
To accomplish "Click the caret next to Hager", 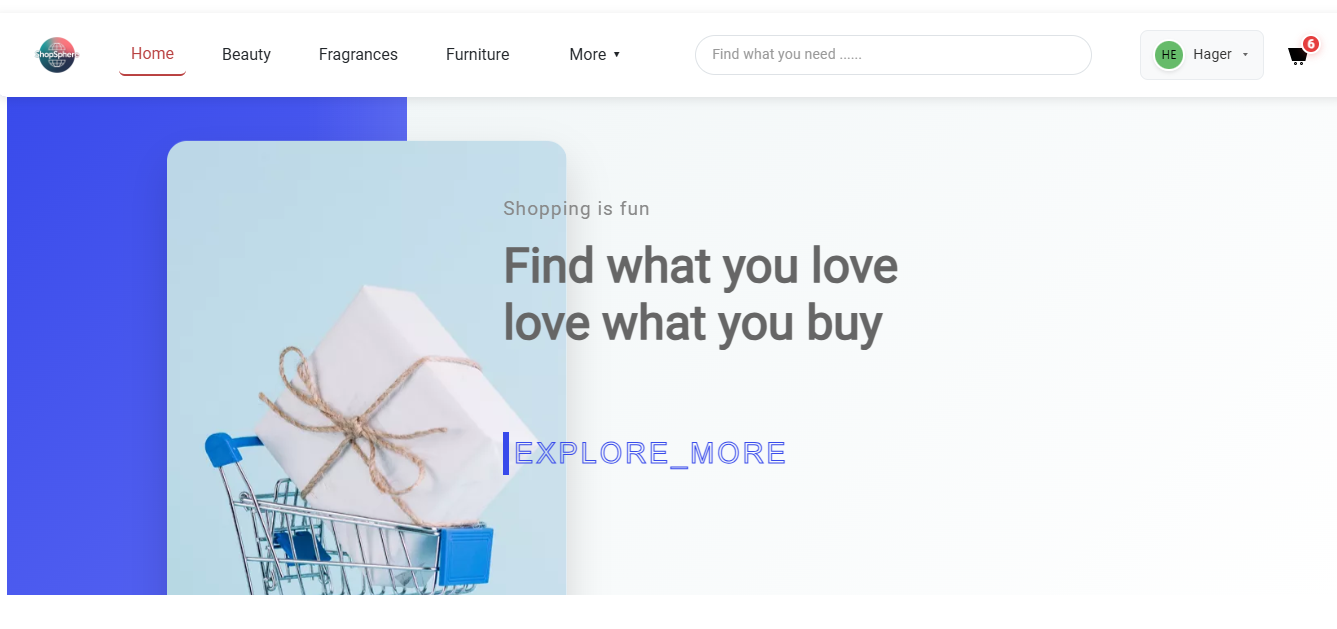I will 1245,55.
